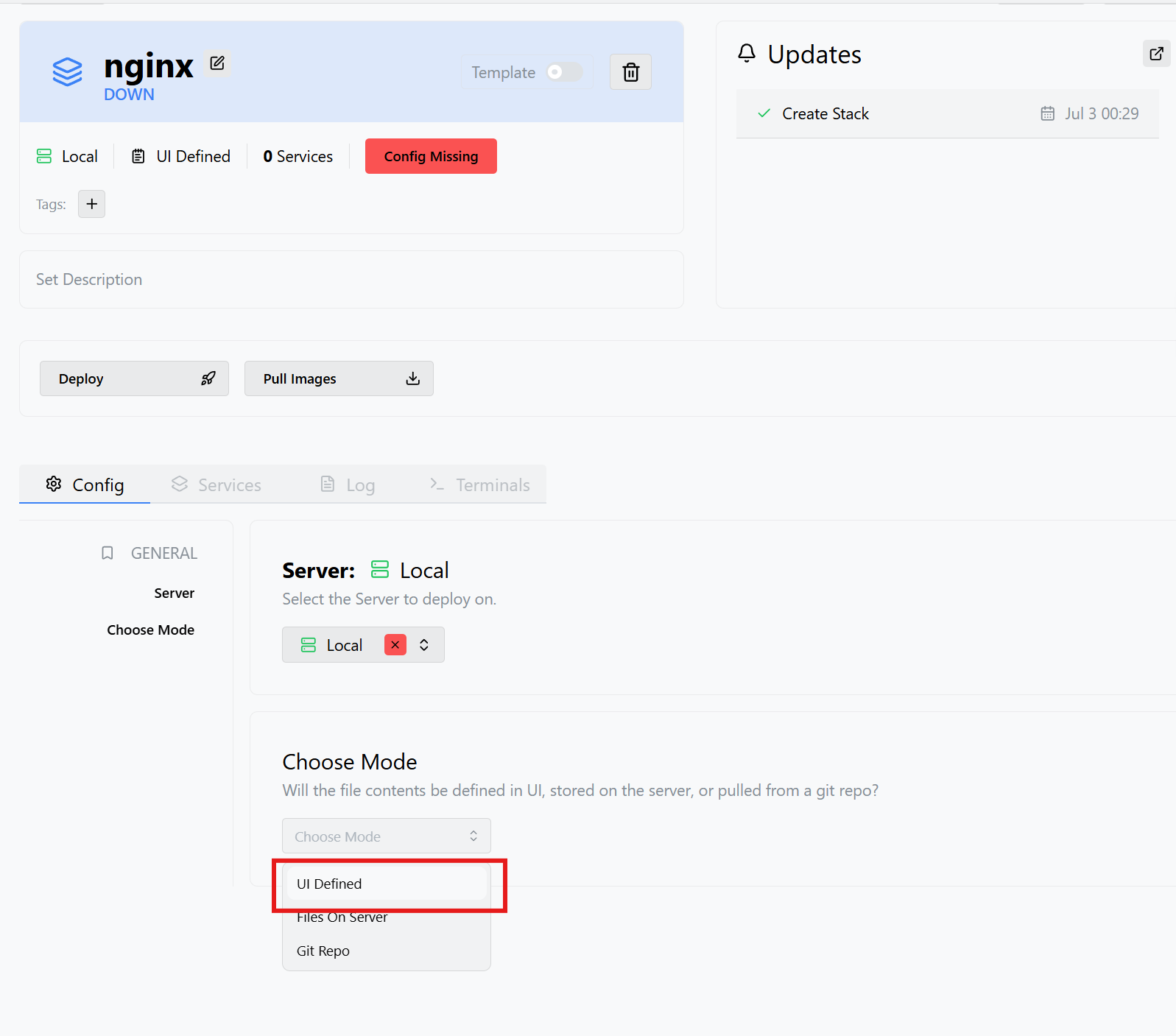Add a tag with the plus icon
The width and height of the screenshot is (1176, 1036).
tap(92, 204)
